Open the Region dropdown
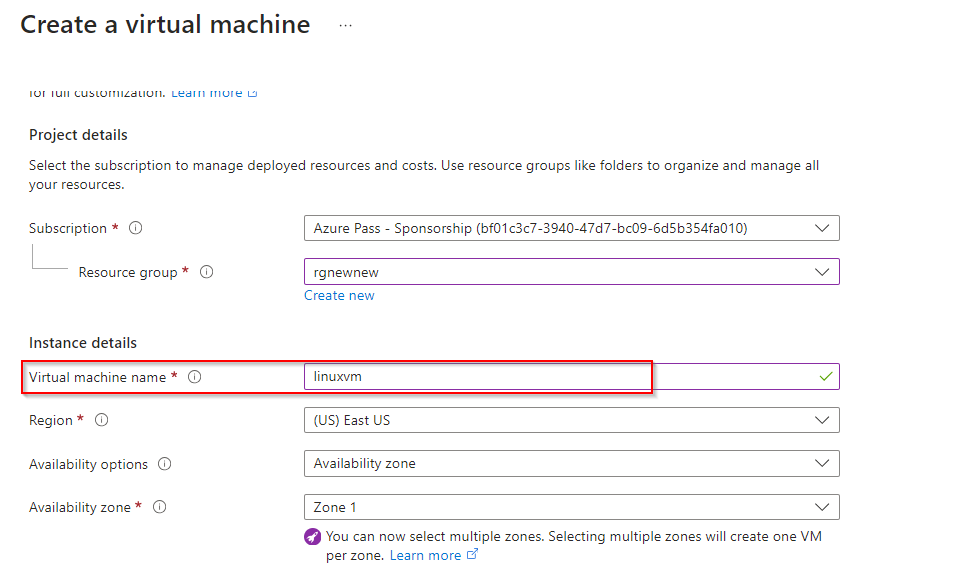Screen dimensions: 966x578 [x=571, y=421]
